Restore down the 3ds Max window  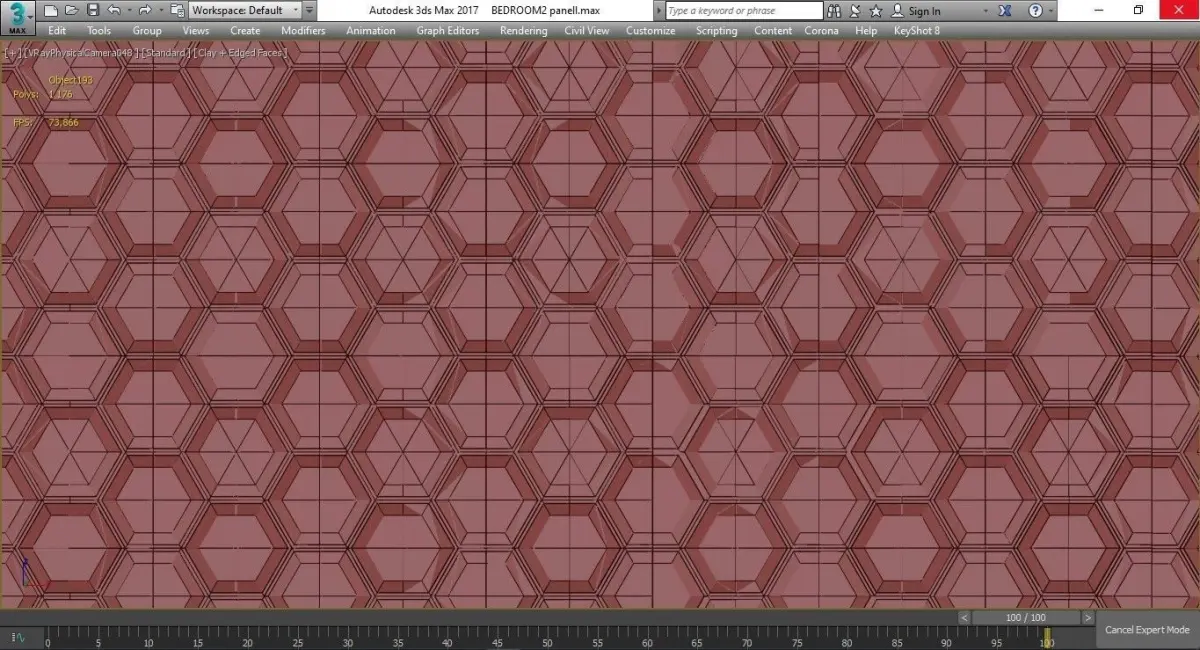click(1138, 10)
